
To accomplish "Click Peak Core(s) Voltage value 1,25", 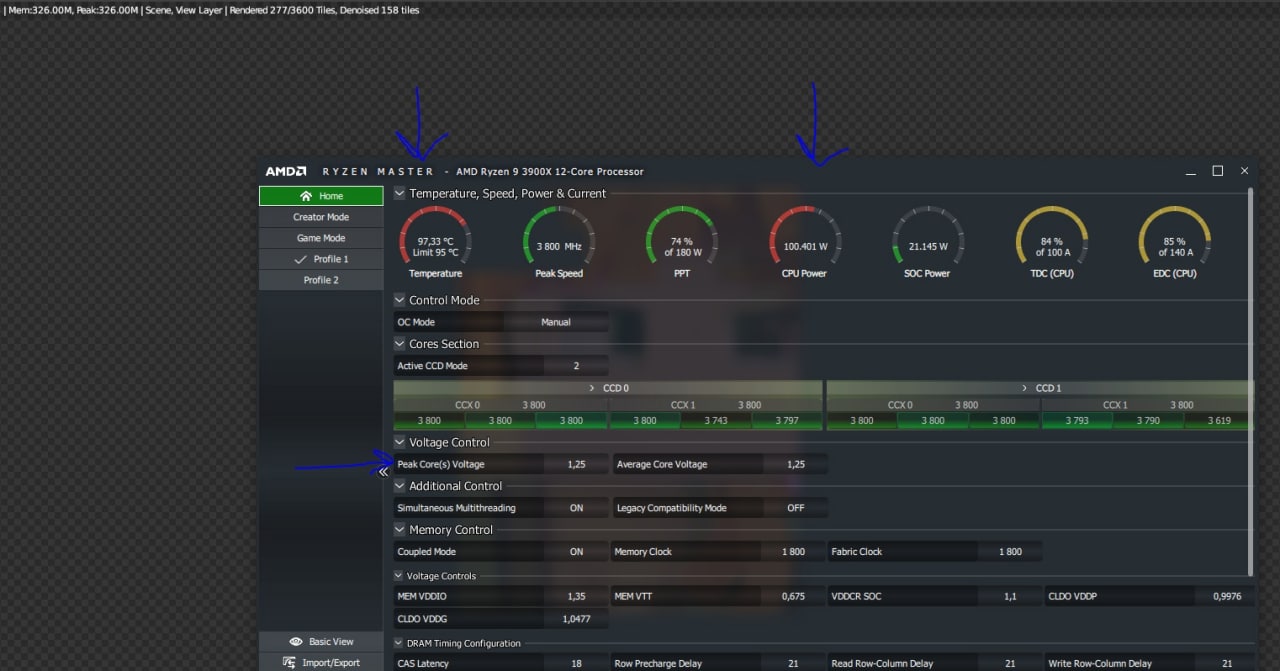I will pyautogui.click(x=576, y=464).
